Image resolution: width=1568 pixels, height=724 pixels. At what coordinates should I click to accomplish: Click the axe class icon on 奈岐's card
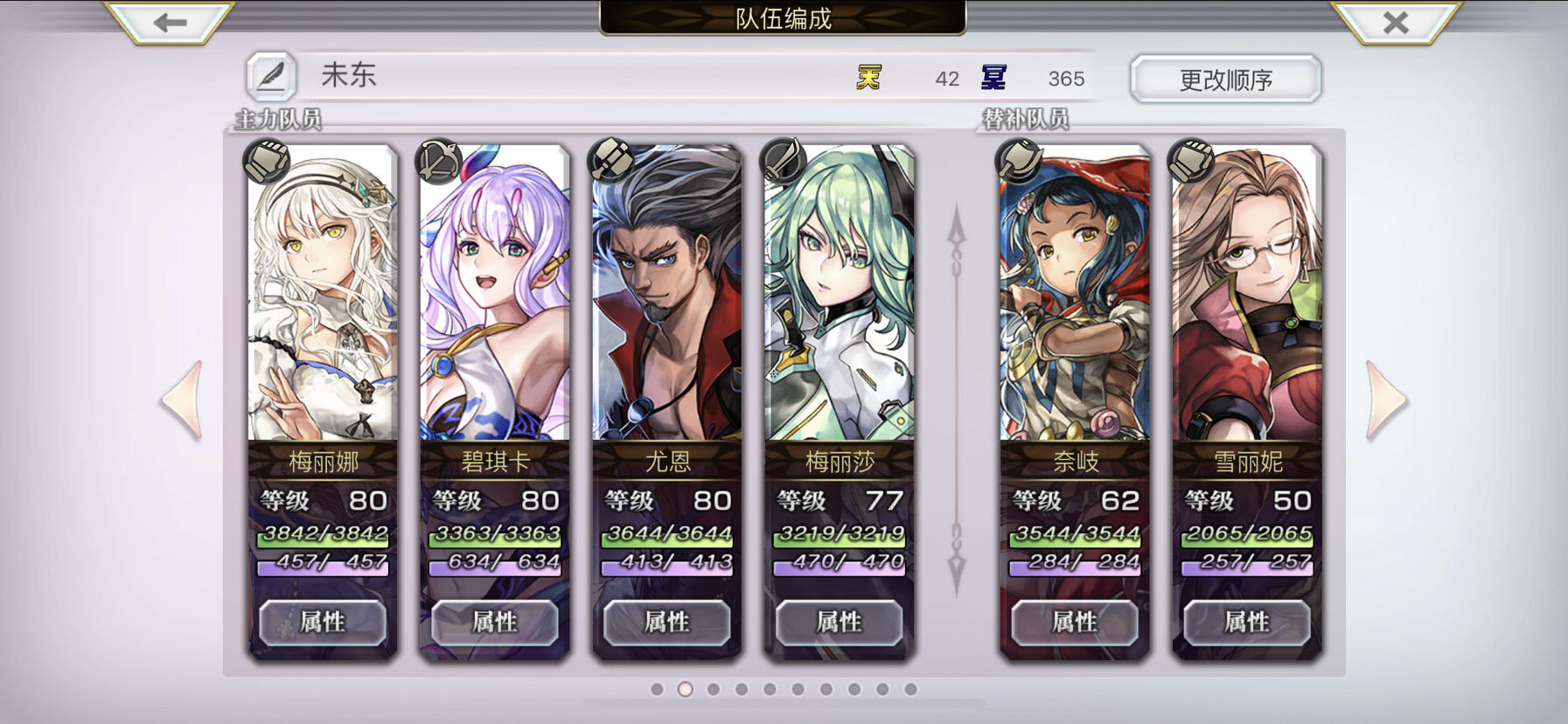point(1019,161)
